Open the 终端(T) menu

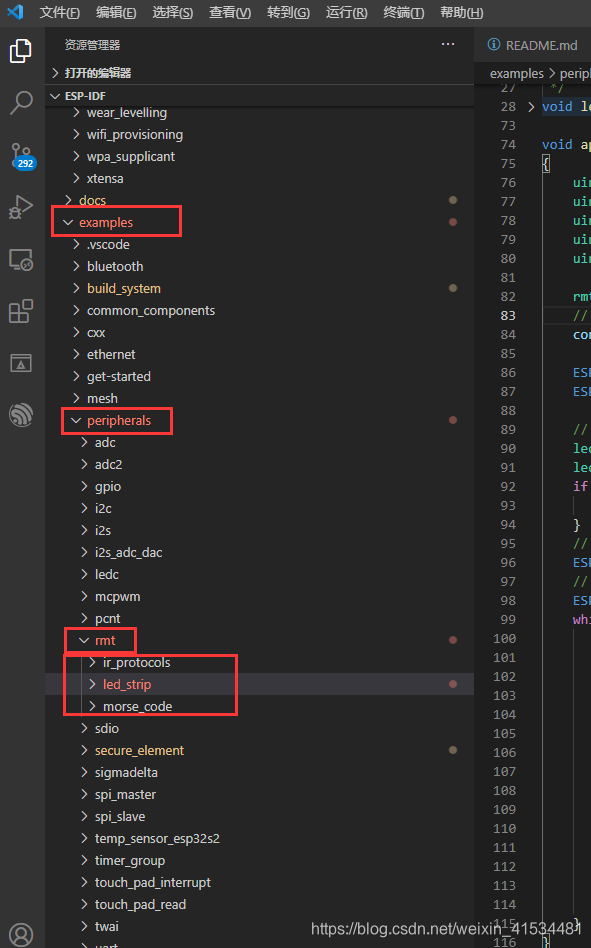coord(404,12)
